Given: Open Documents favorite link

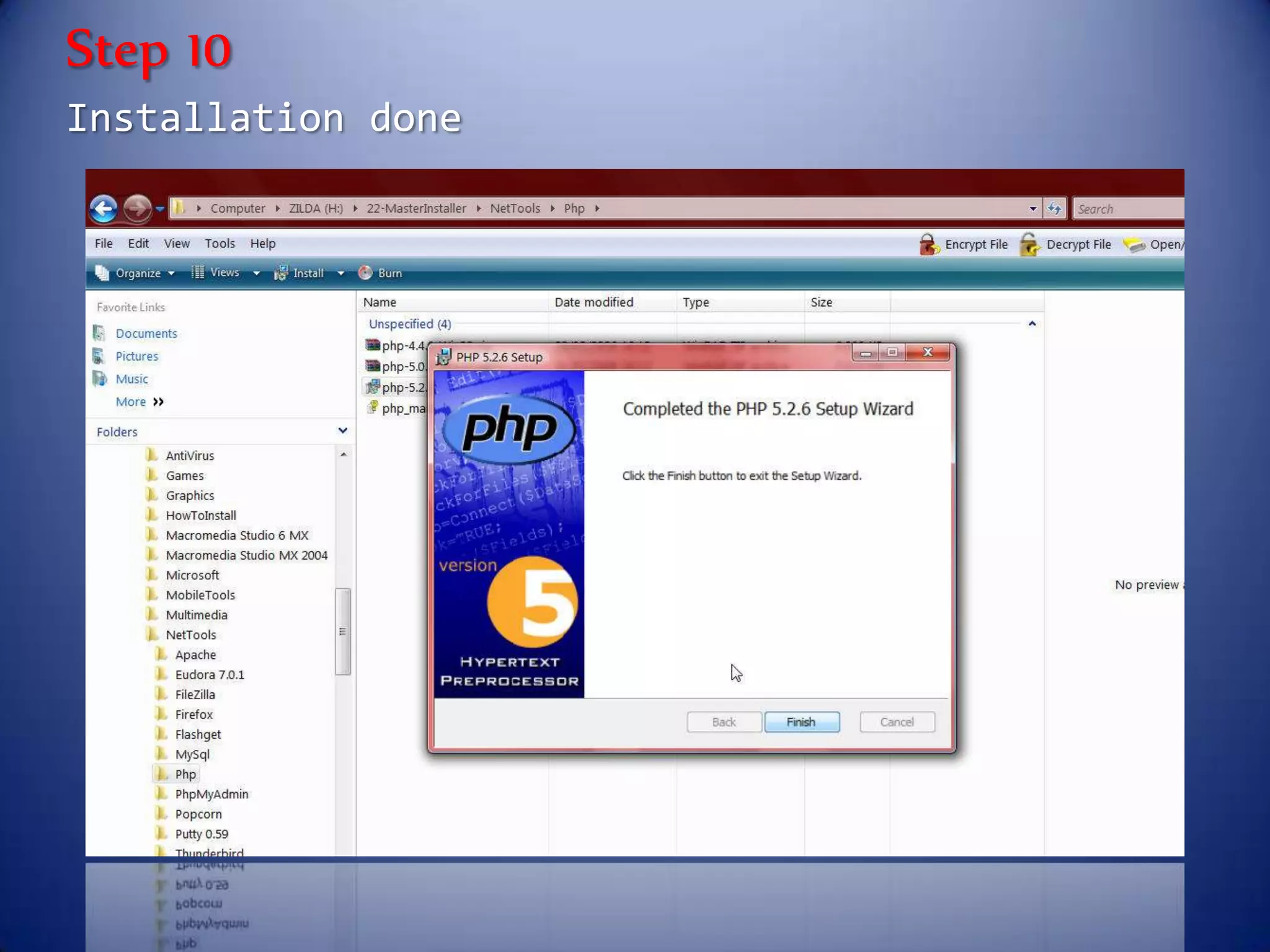Looking at the screenshot, I should pos(146,333).
